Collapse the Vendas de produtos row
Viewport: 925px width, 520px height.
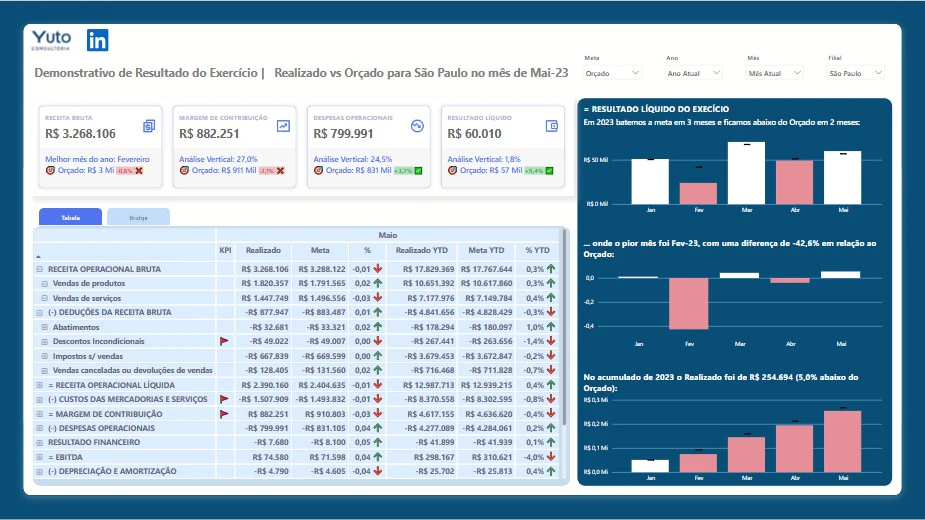point(44,284)
